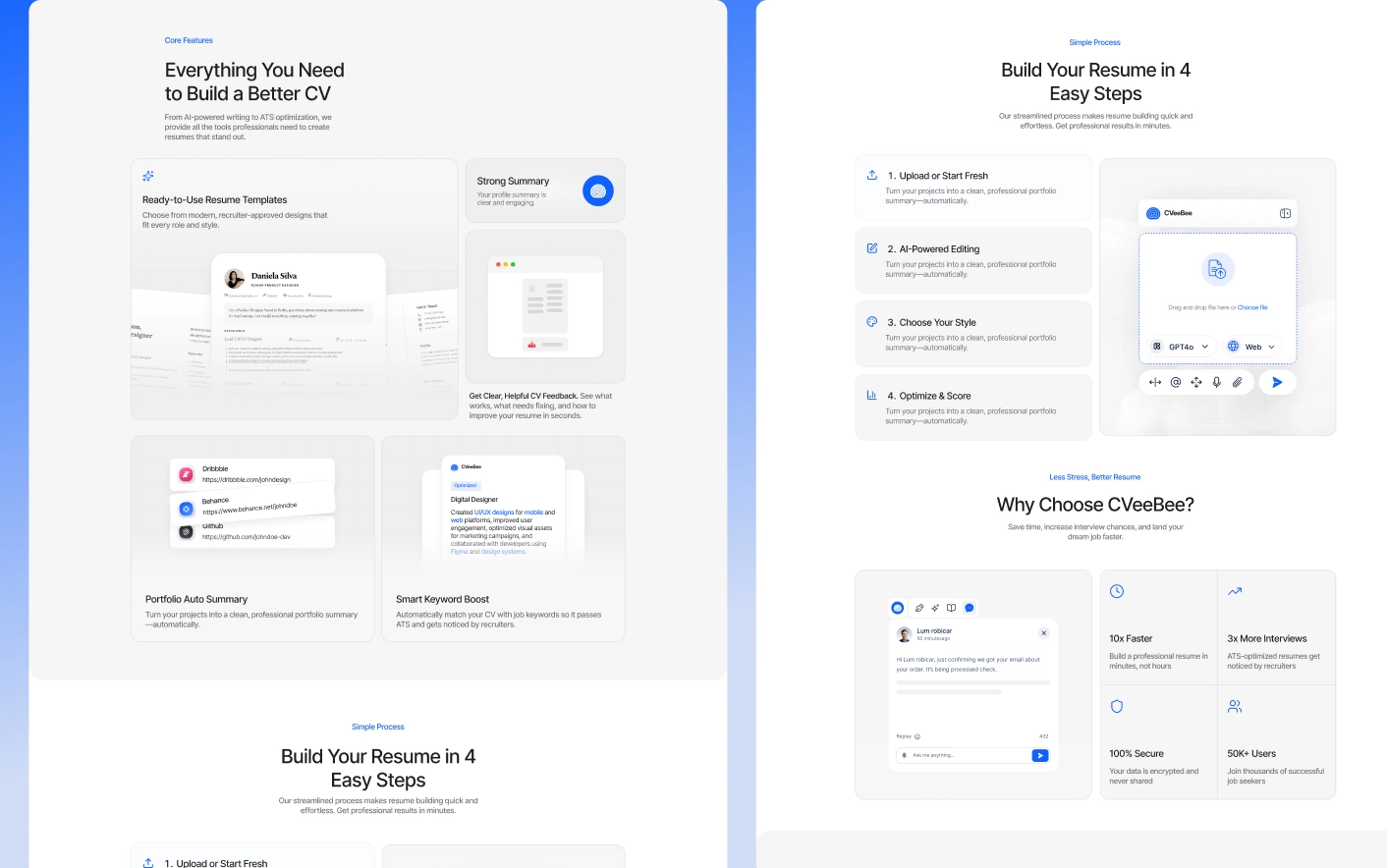Click the emoji icon next to Replay
The image size is (1387, 868).
(917, 736)
